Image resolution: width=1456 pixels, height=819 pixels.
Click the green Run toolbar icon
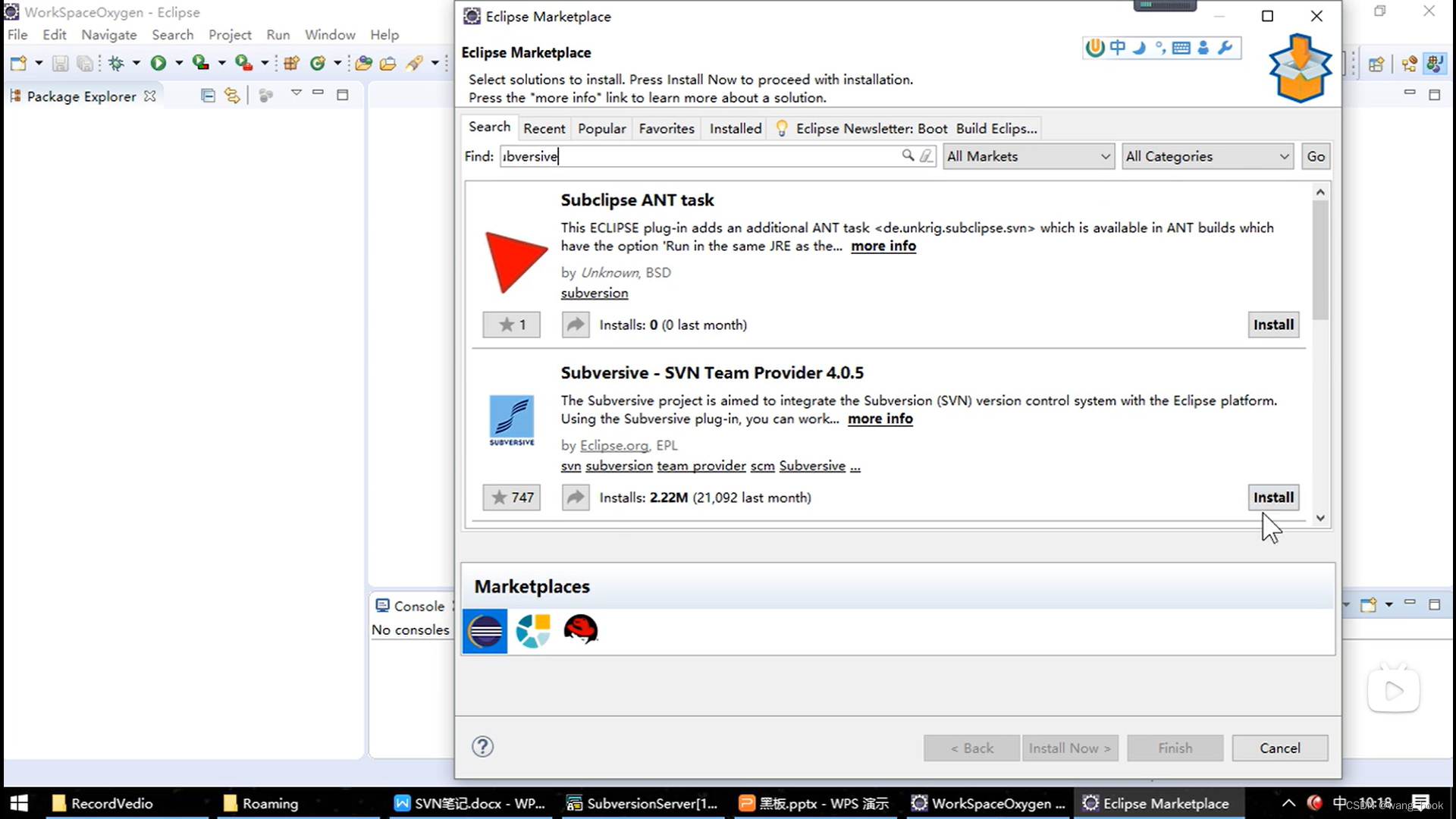(x=158, y=64)
